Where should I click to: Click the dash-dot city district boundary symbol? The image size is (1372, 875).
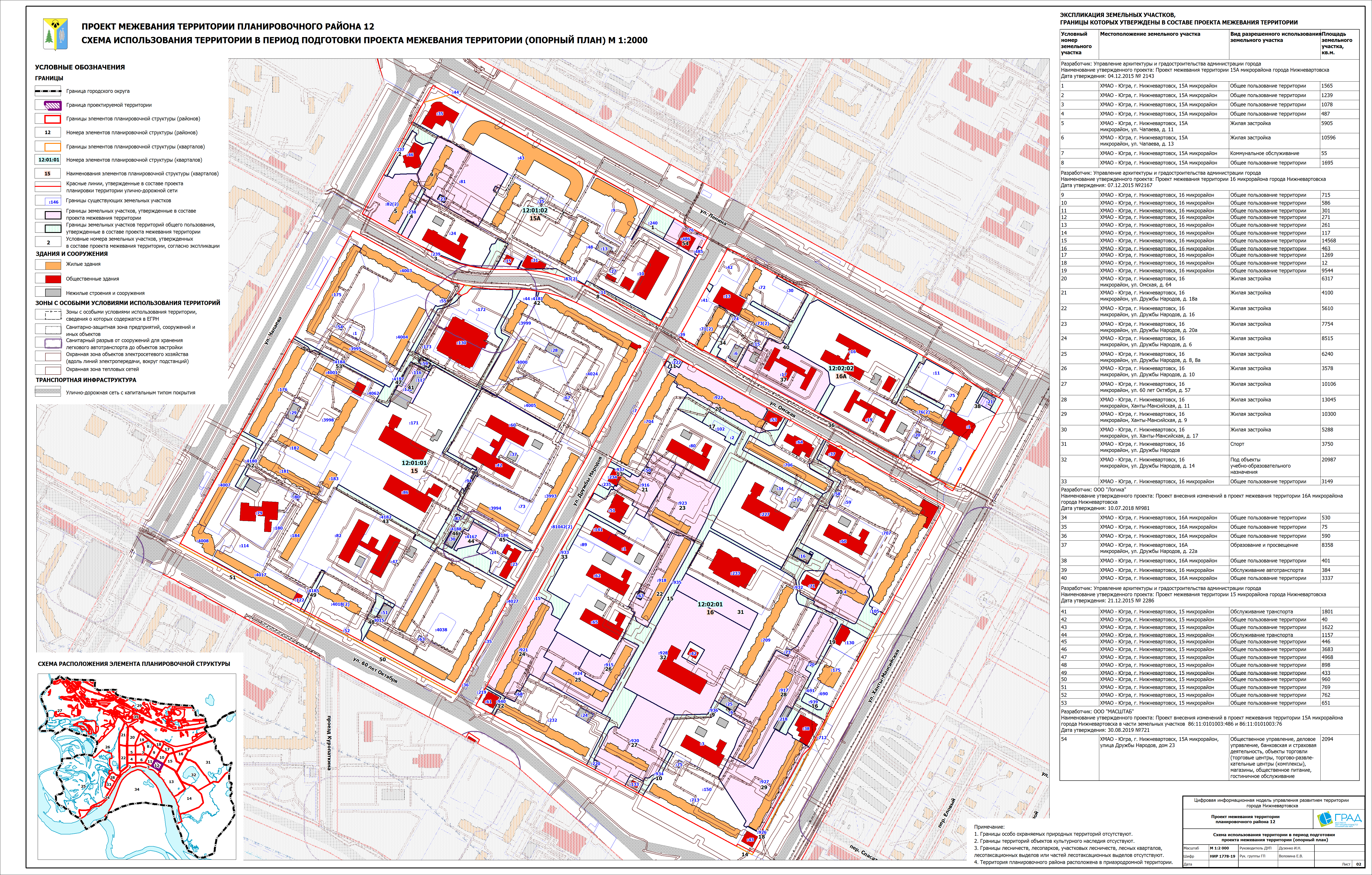(x=48, y=91)
